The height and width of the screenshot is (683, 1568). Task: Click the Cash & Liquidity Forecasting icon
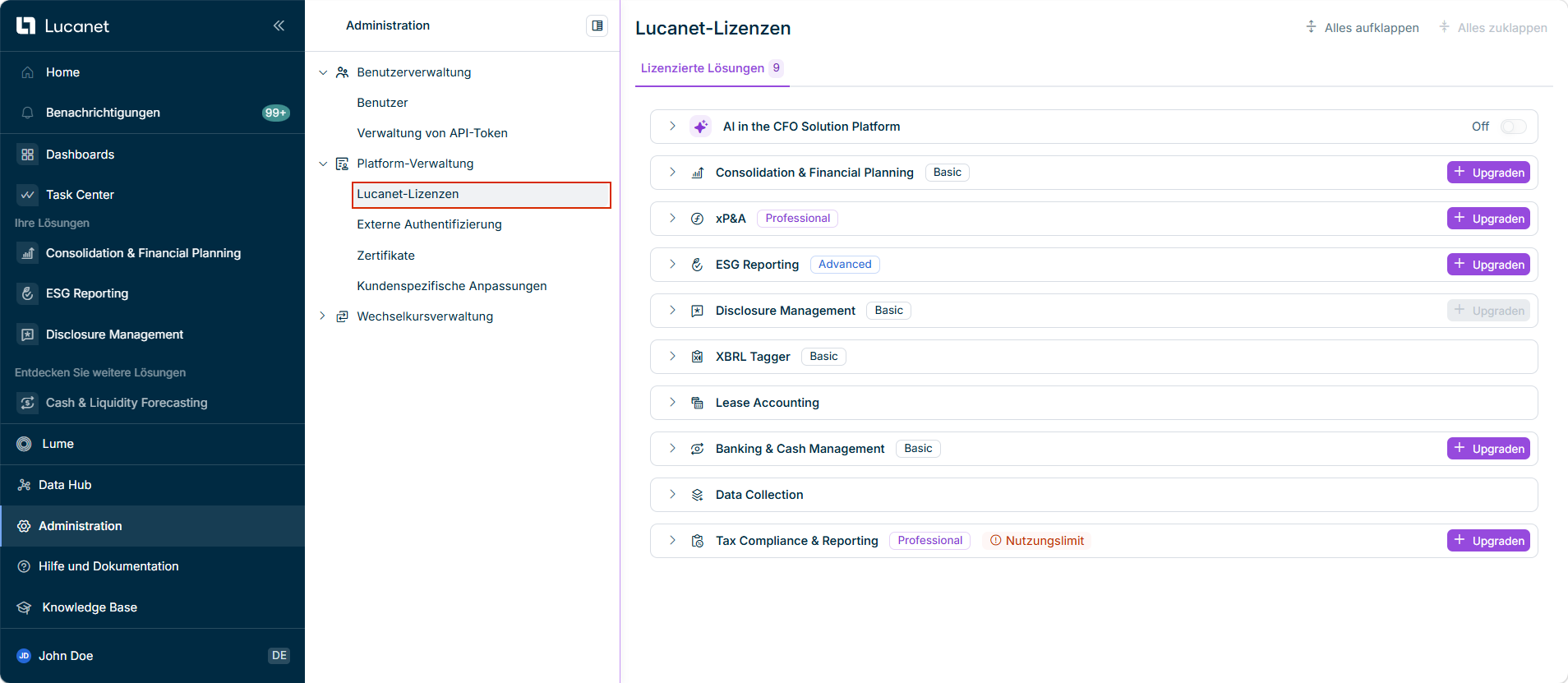[28, 403]
